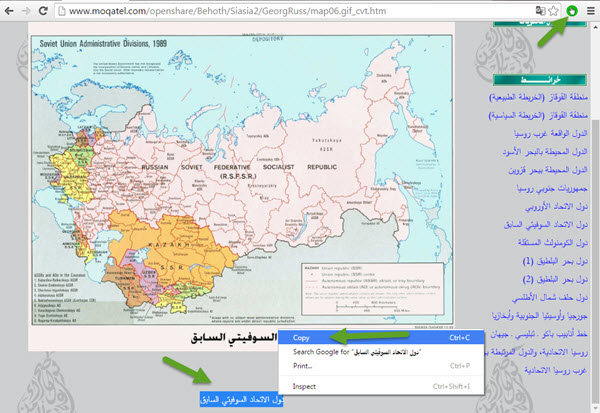Screen dimensions: 600x413
Task: Reload the page with the refresh icon
Action: (43, 11)
